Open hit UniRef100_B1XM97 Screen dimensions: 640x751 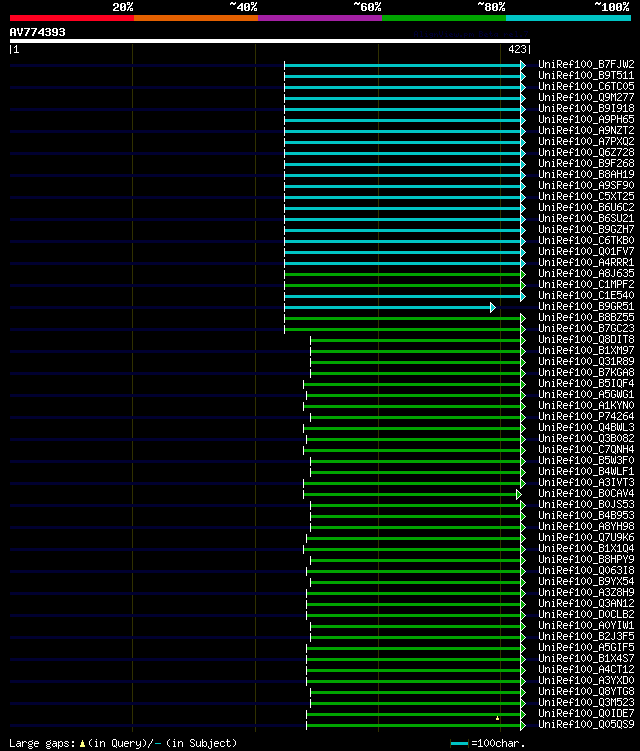click(586, 351)
